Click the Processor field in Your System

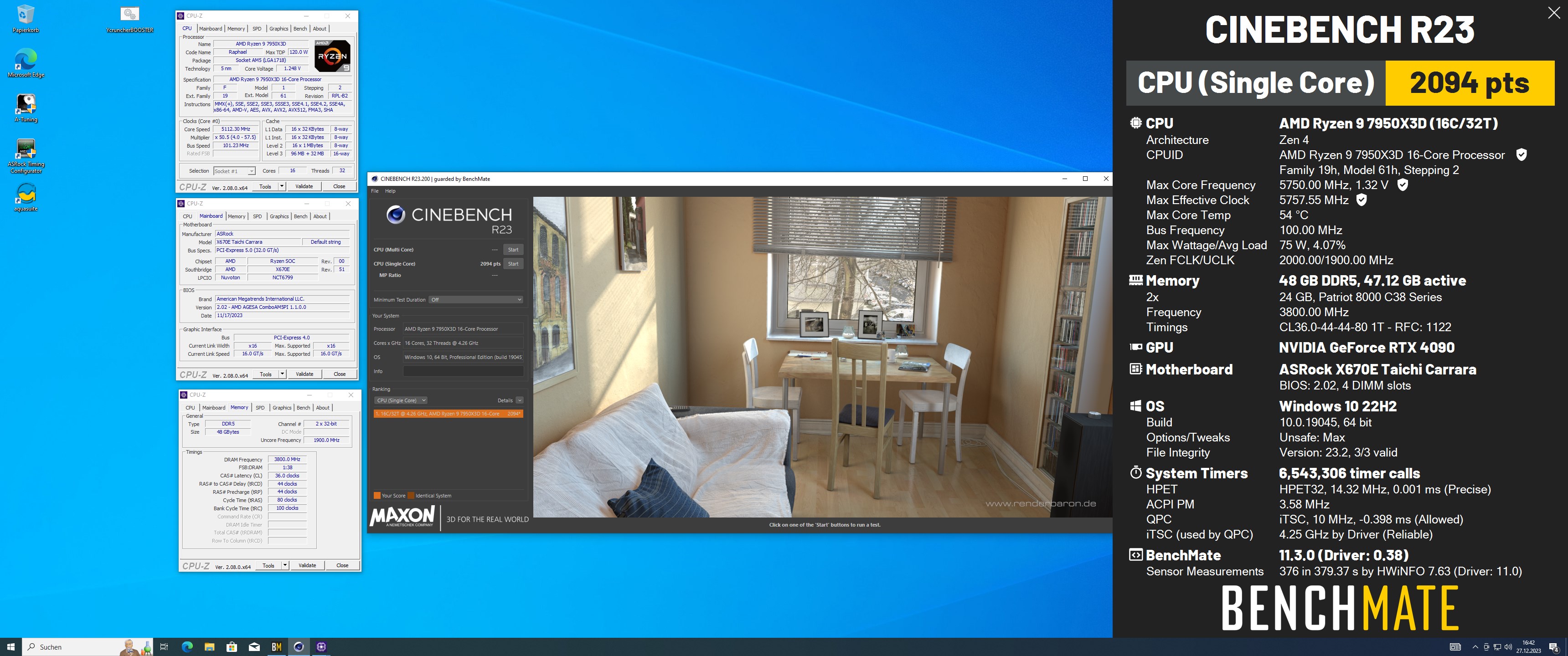[463, 328]
